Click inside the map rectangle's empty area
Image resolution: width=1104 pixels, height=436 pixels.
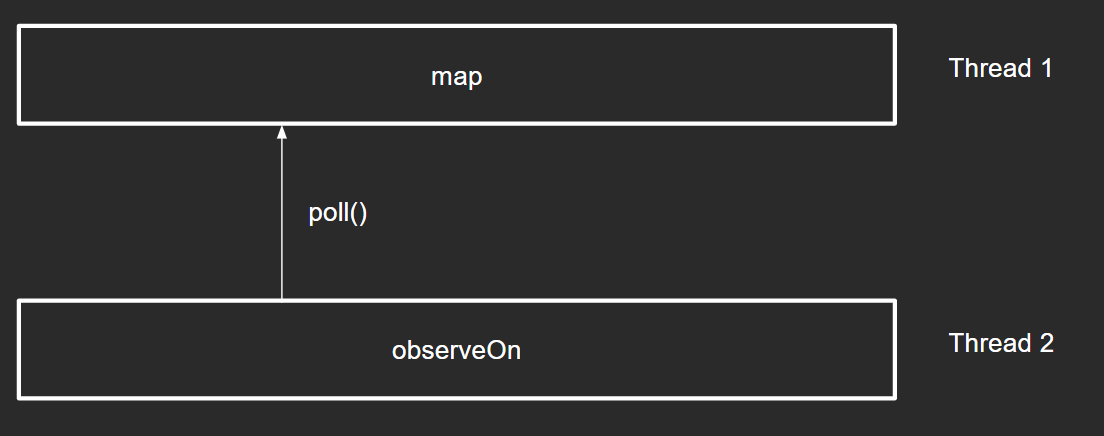click(211, 75)
